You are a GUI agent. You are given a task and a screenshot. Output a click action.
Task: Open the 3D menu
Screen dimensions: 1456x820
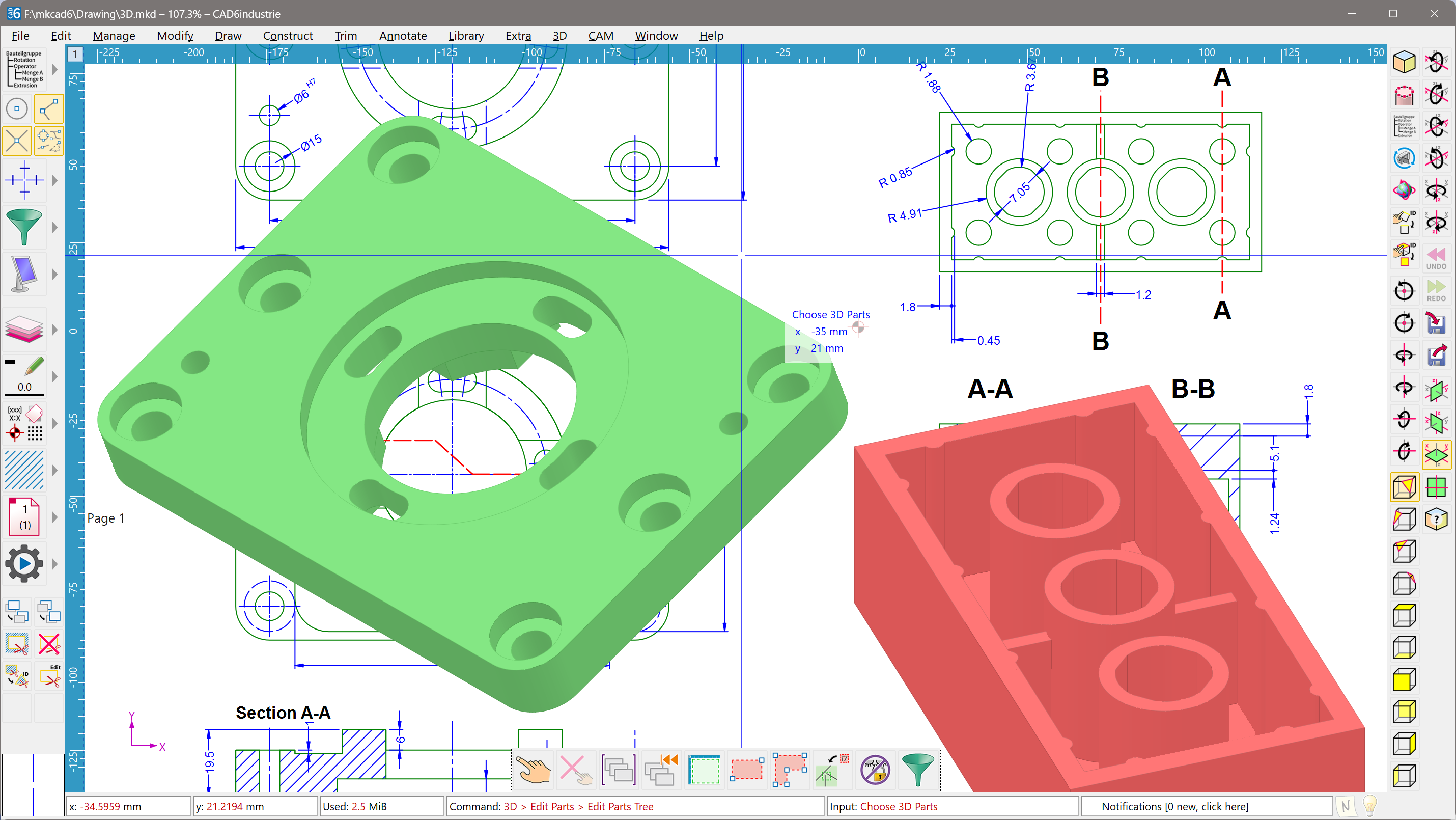[559, 36]
